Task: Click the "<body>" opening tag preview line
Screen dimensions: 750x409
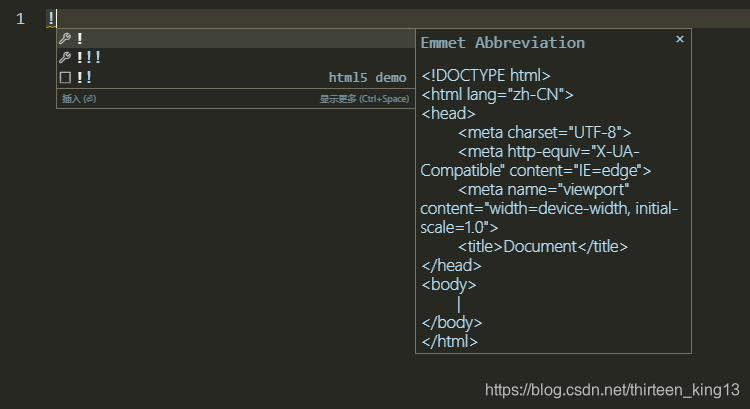Action: pyautogui.click(x=449, y=285)
